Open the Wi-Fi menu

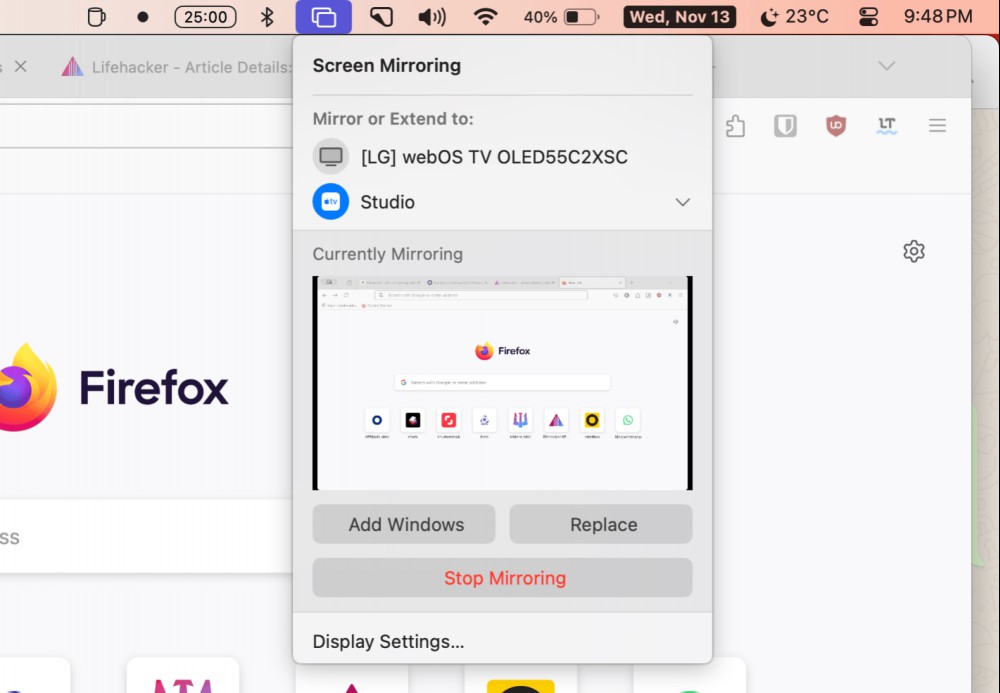[485, 17]
